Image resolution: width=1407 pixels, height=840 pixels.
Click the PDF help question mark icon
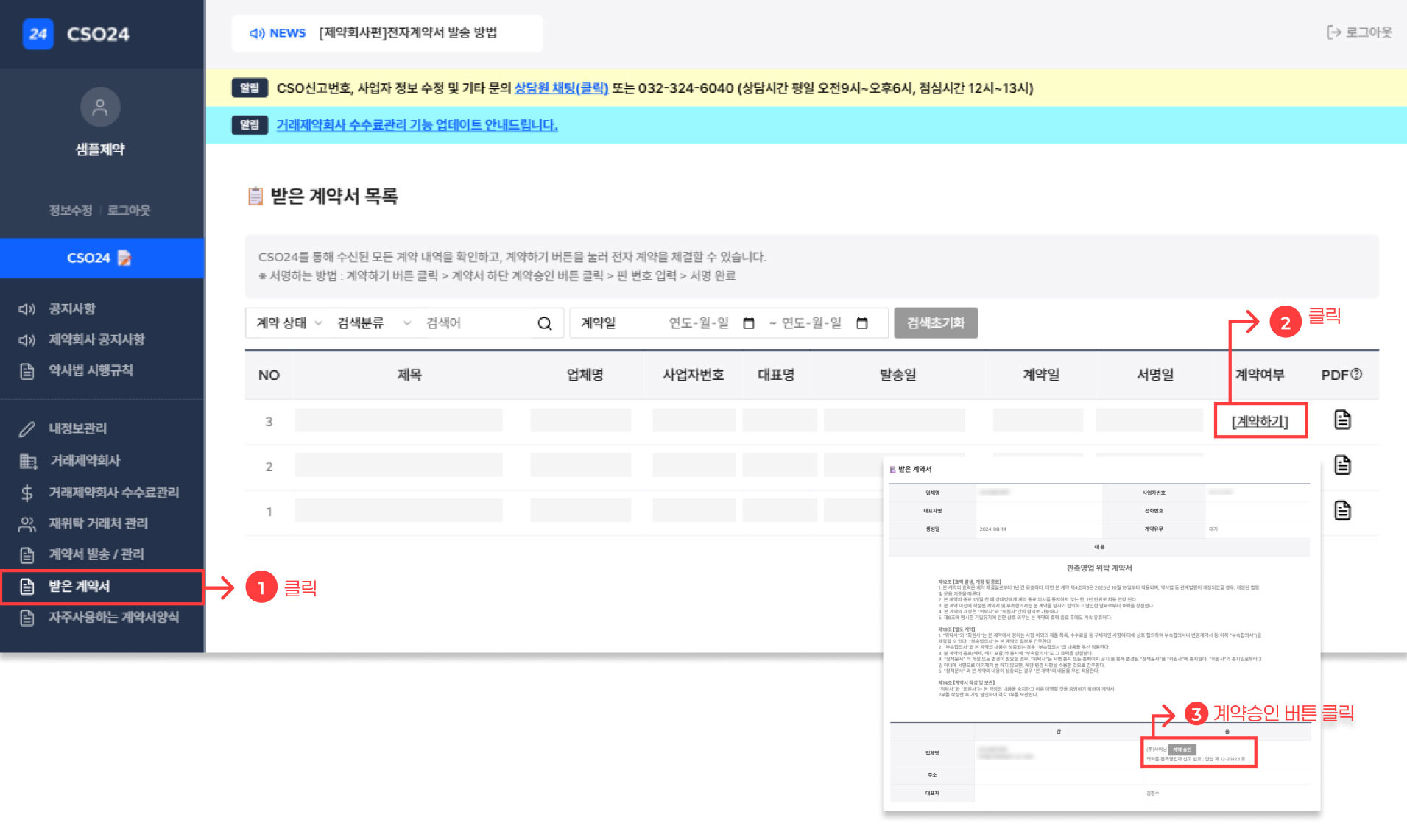1356,374
